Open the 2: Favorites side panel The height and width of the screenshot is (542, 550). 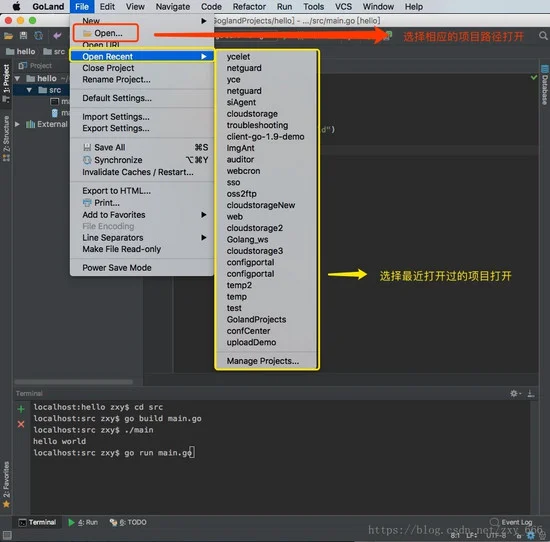6,484
